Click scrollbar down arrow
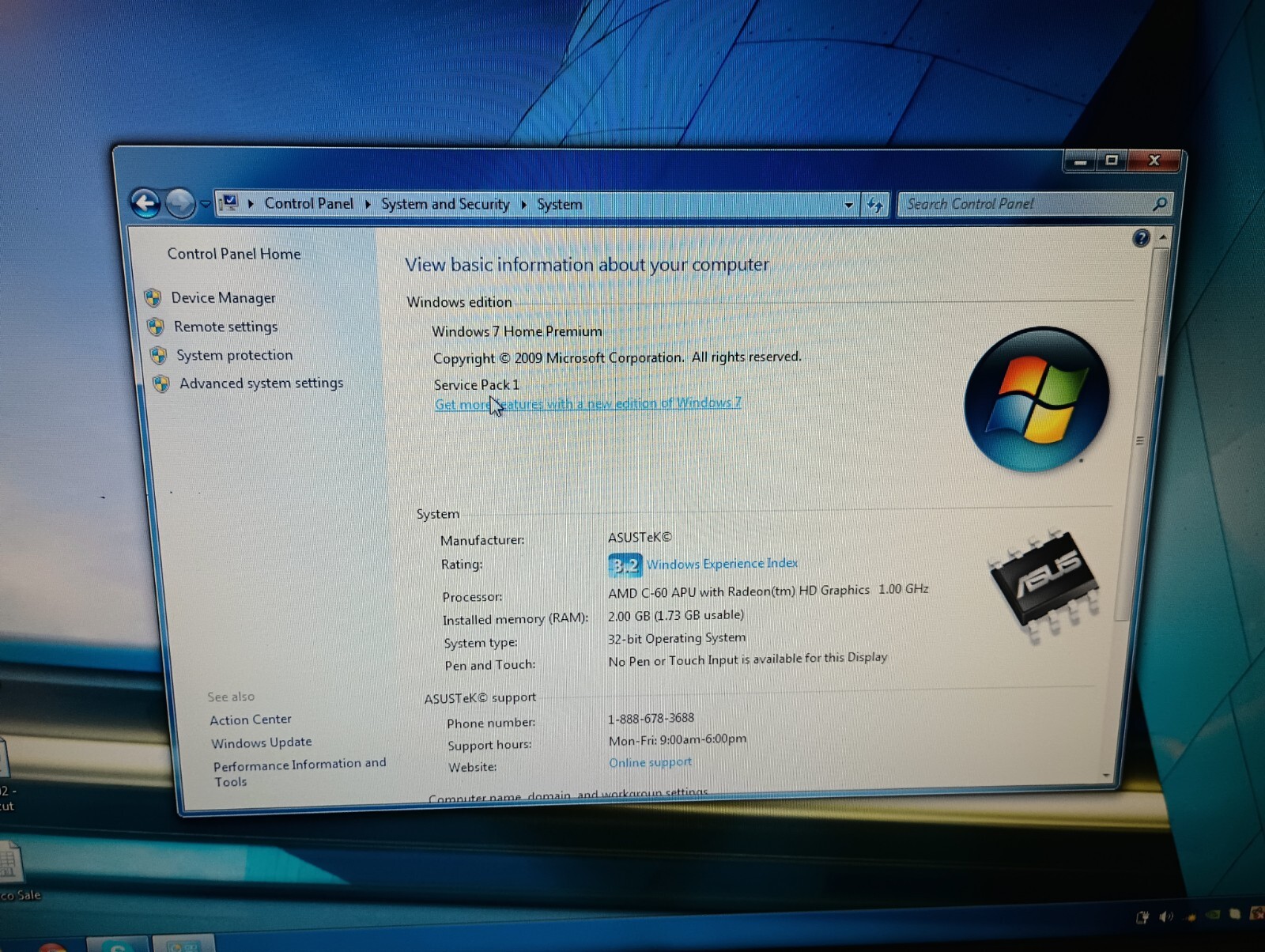 click(x=1106, y=776)
